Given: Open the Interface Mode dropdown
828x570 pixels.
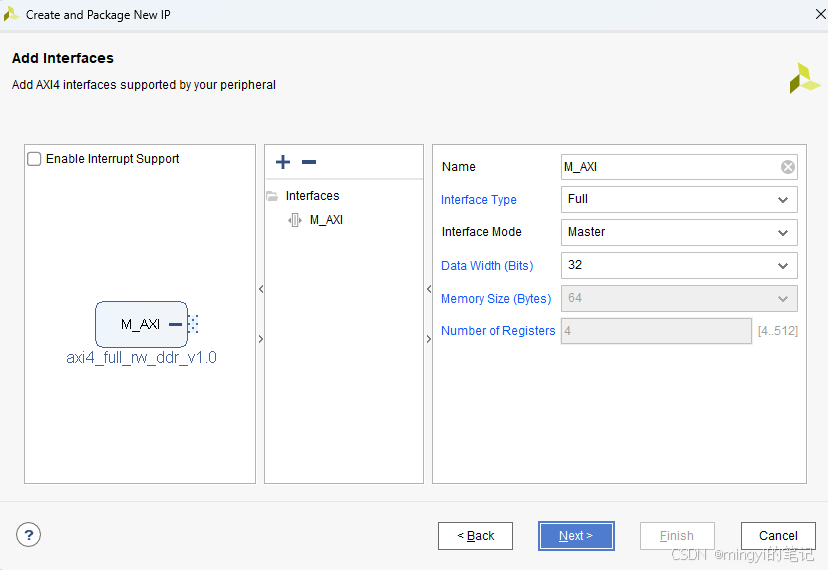Looking at the screenshot, I should tap(679, 232).
